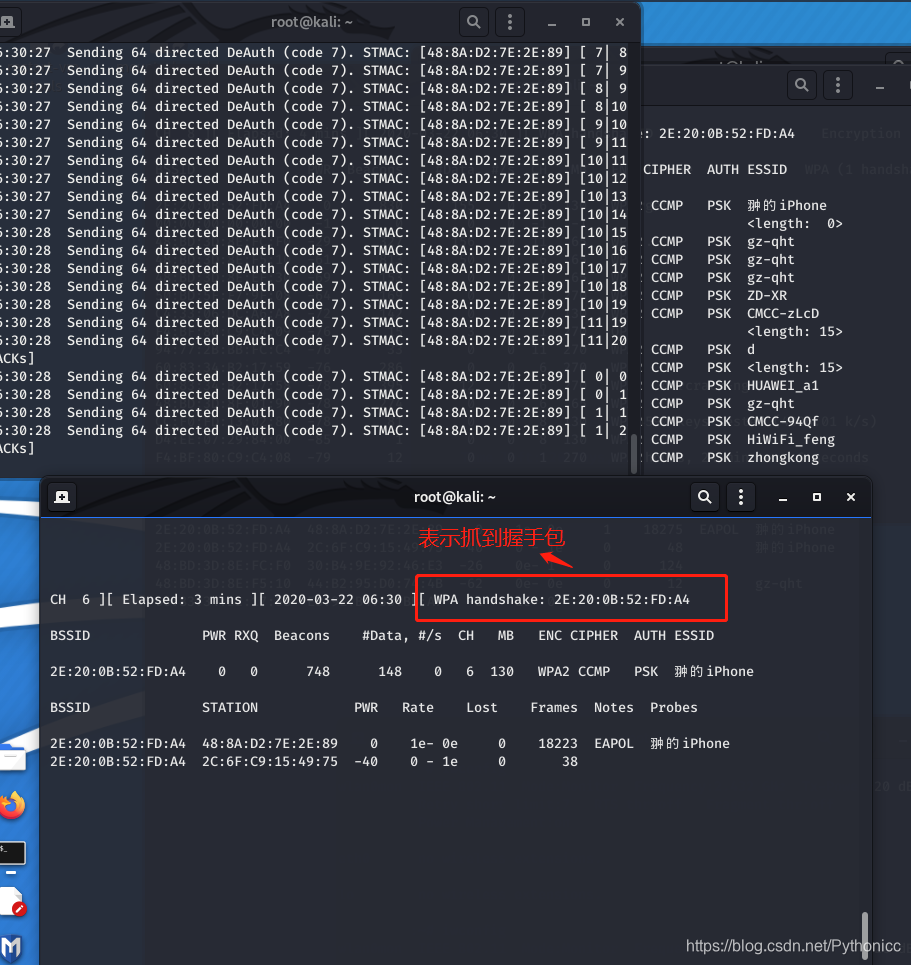Close the front terminal window
This screenshot has height=965, width=911.
851,497
